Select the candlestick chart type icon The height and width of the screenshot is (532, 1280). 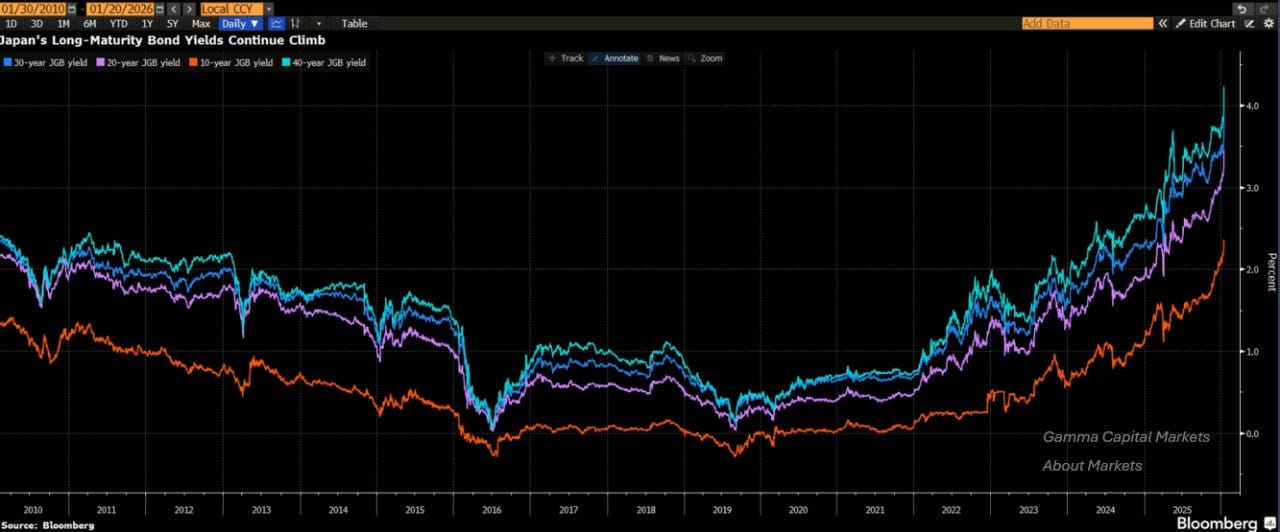(x=295, y=23)
